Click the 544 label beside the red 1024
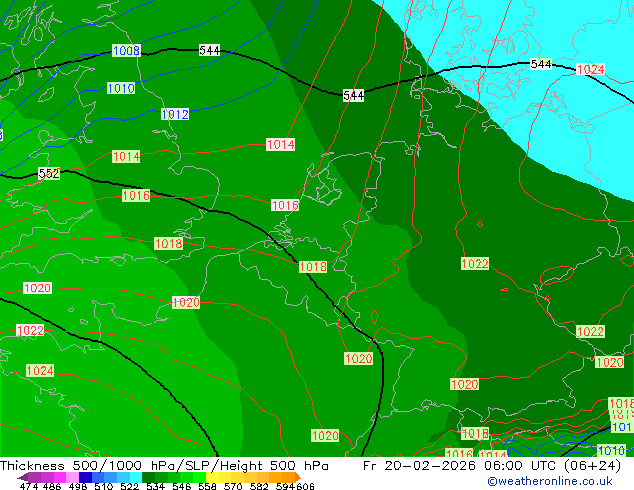 tap(541, 64)
